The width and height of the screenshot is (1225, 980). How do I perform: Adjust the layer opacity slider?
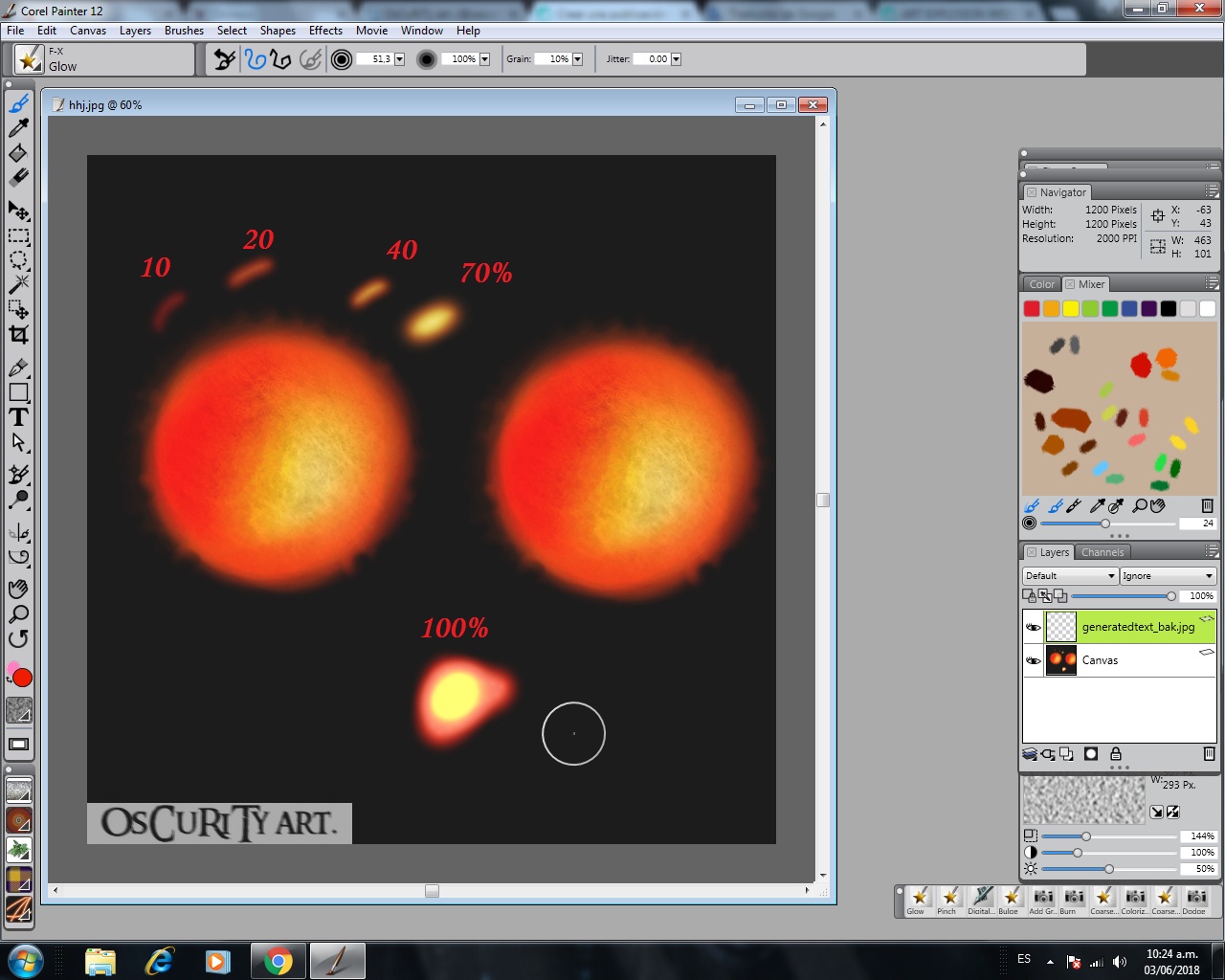pos(1124,595)
